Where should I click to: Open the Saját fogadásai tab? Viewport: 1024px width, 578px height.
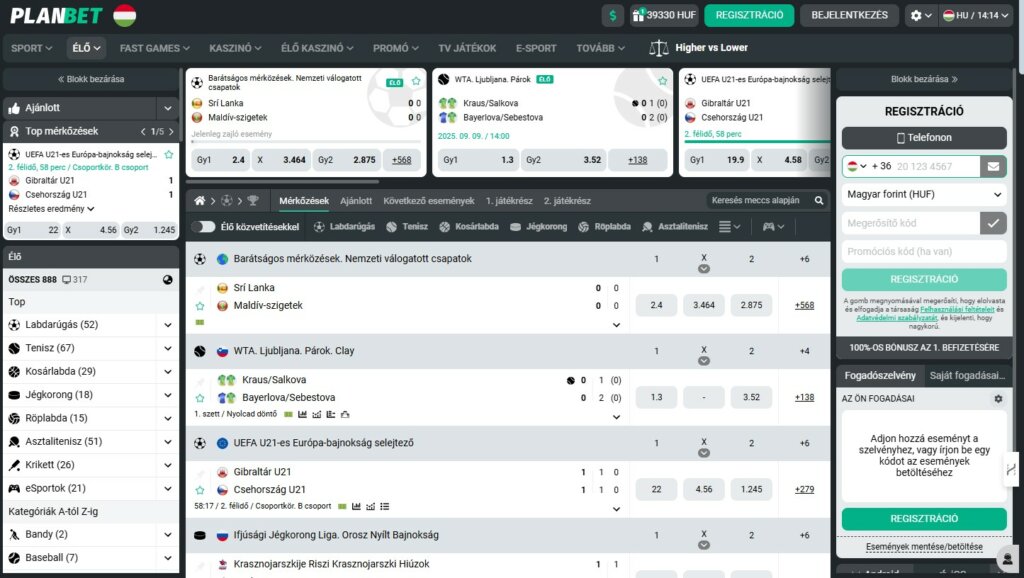tap(966, 375)
